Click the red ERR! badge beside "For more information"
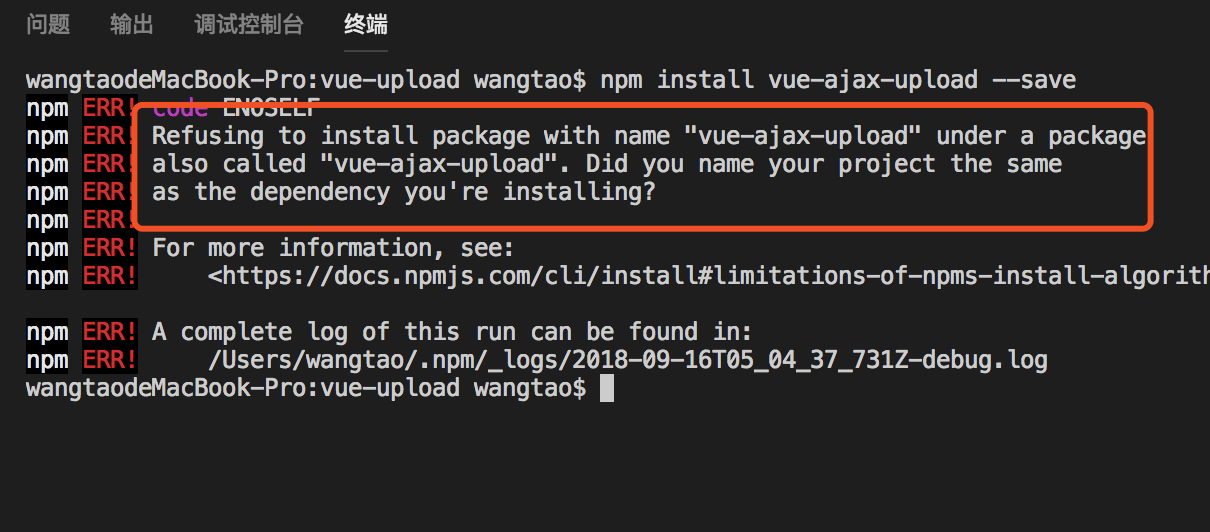Viewport: 1210px width, 532px height. point(109,248)
